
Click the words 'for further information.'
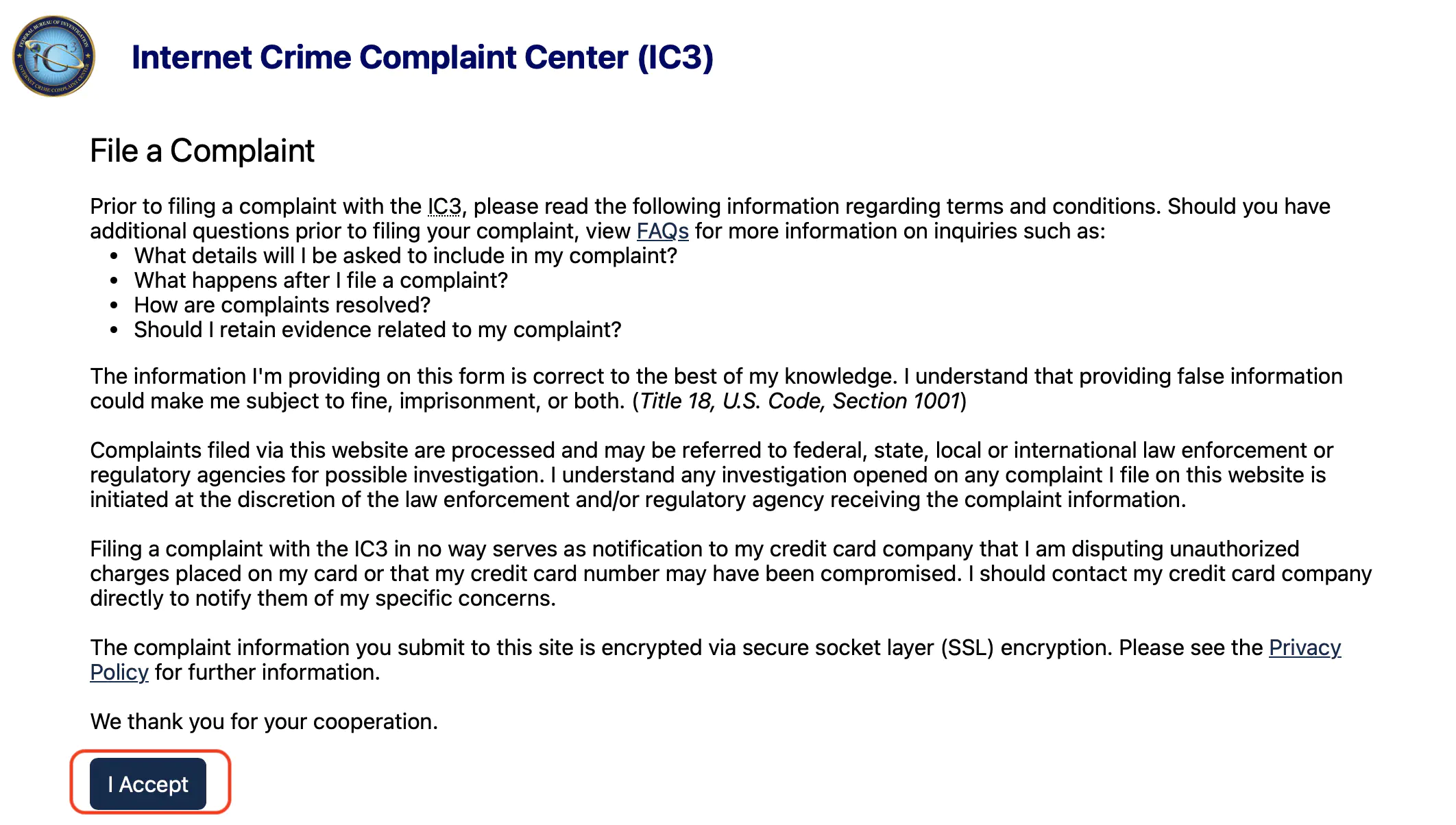(267, 673)
